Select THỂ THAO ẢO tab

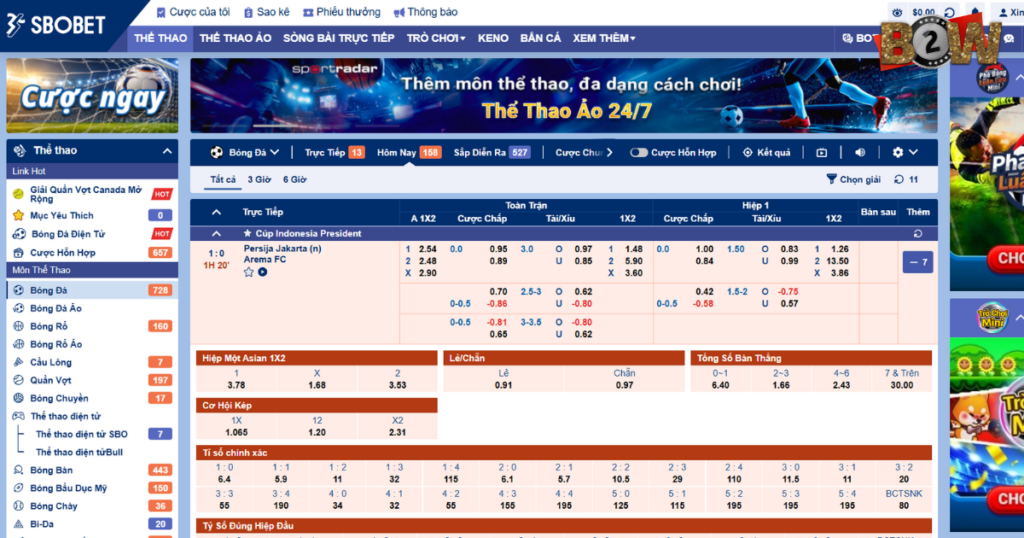pyautogui.click(x=235, y=38)
